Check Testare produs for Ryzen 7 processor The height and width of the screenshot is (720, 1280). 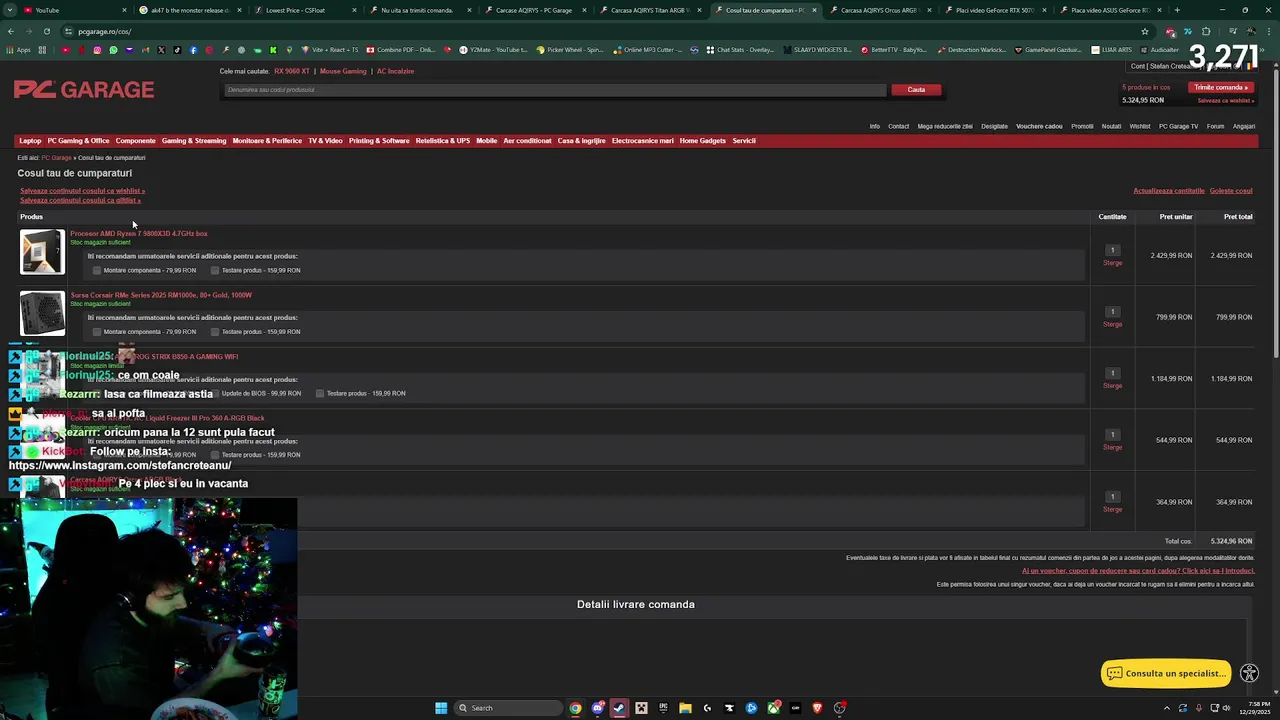215,270
